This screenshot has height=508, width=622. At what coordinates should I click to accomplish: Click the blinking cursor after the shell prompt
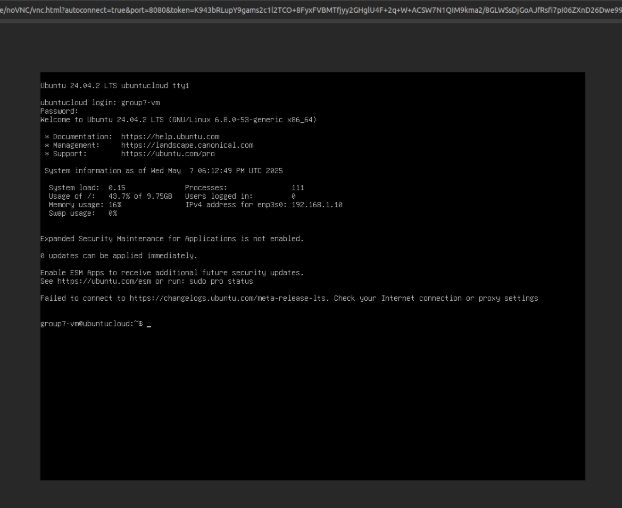[x=149, y=326]
